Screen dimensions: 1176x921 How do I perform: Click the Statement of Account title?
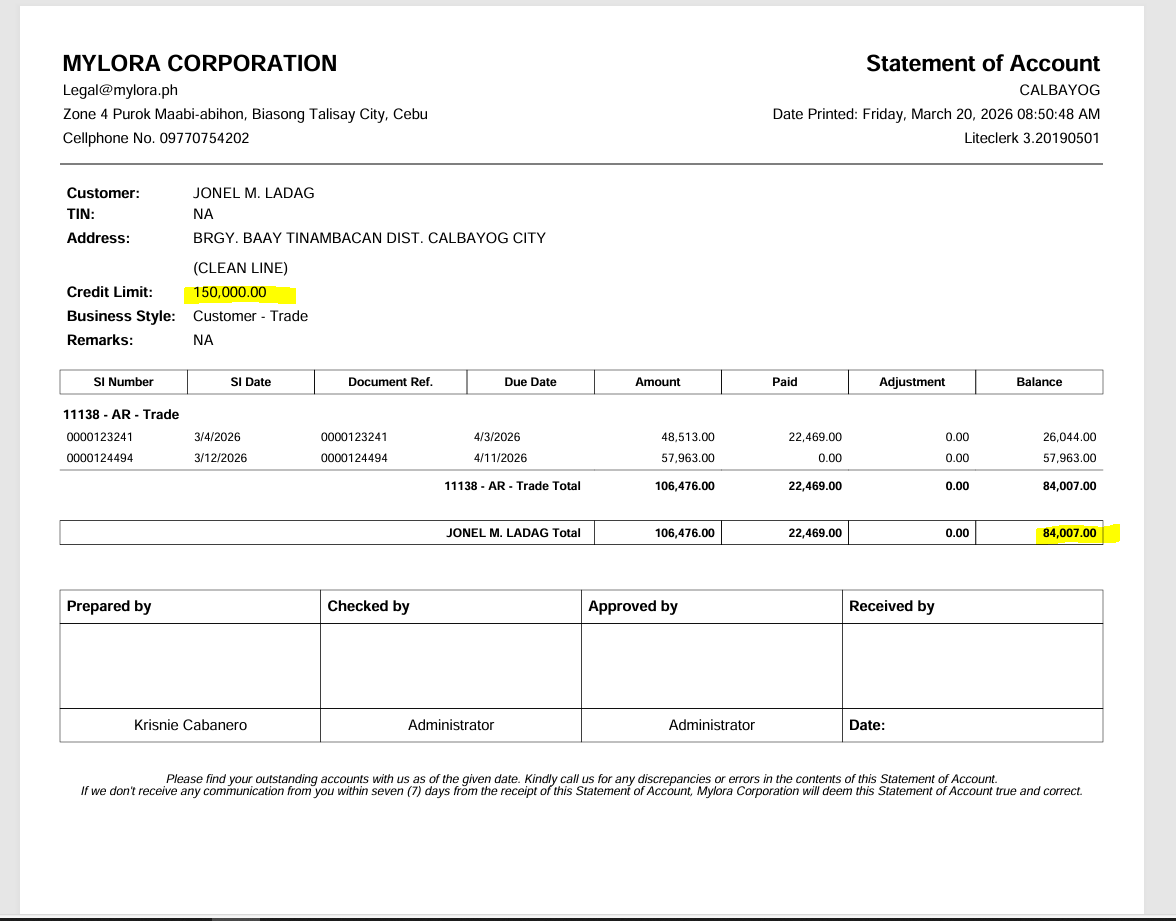coord(982,64)
